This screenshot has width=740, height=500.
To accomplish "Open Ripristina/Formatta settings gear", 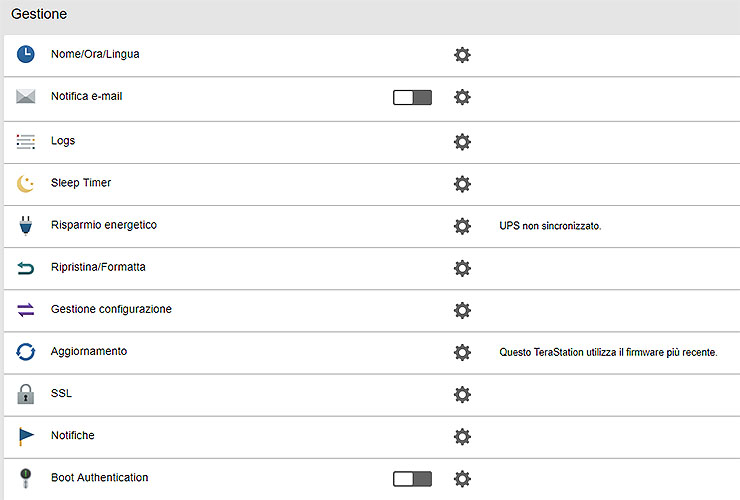I will tap(462, 268).
